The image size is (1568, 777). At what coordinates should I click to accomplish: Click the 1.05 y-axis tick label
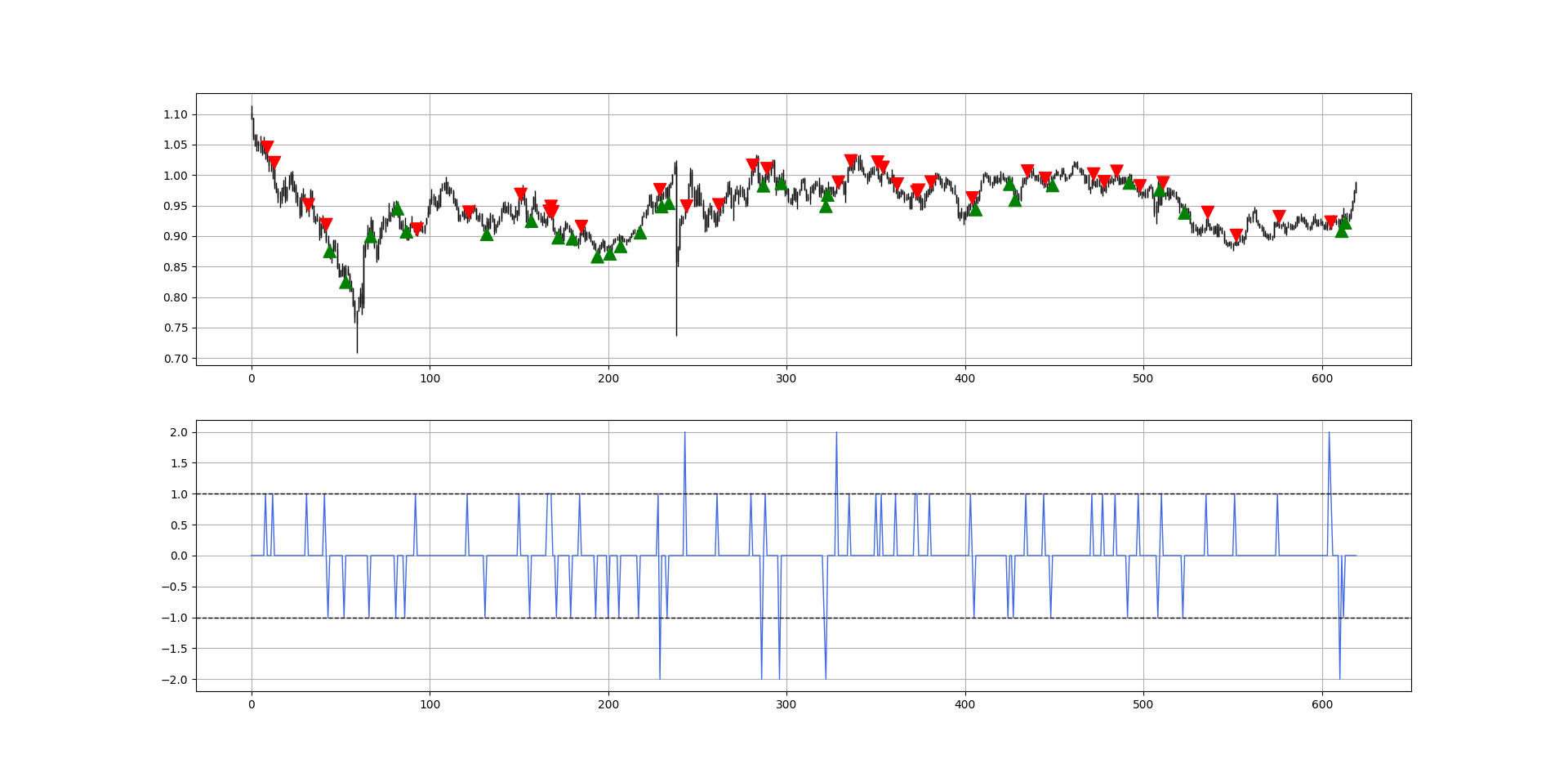(175, 145)
